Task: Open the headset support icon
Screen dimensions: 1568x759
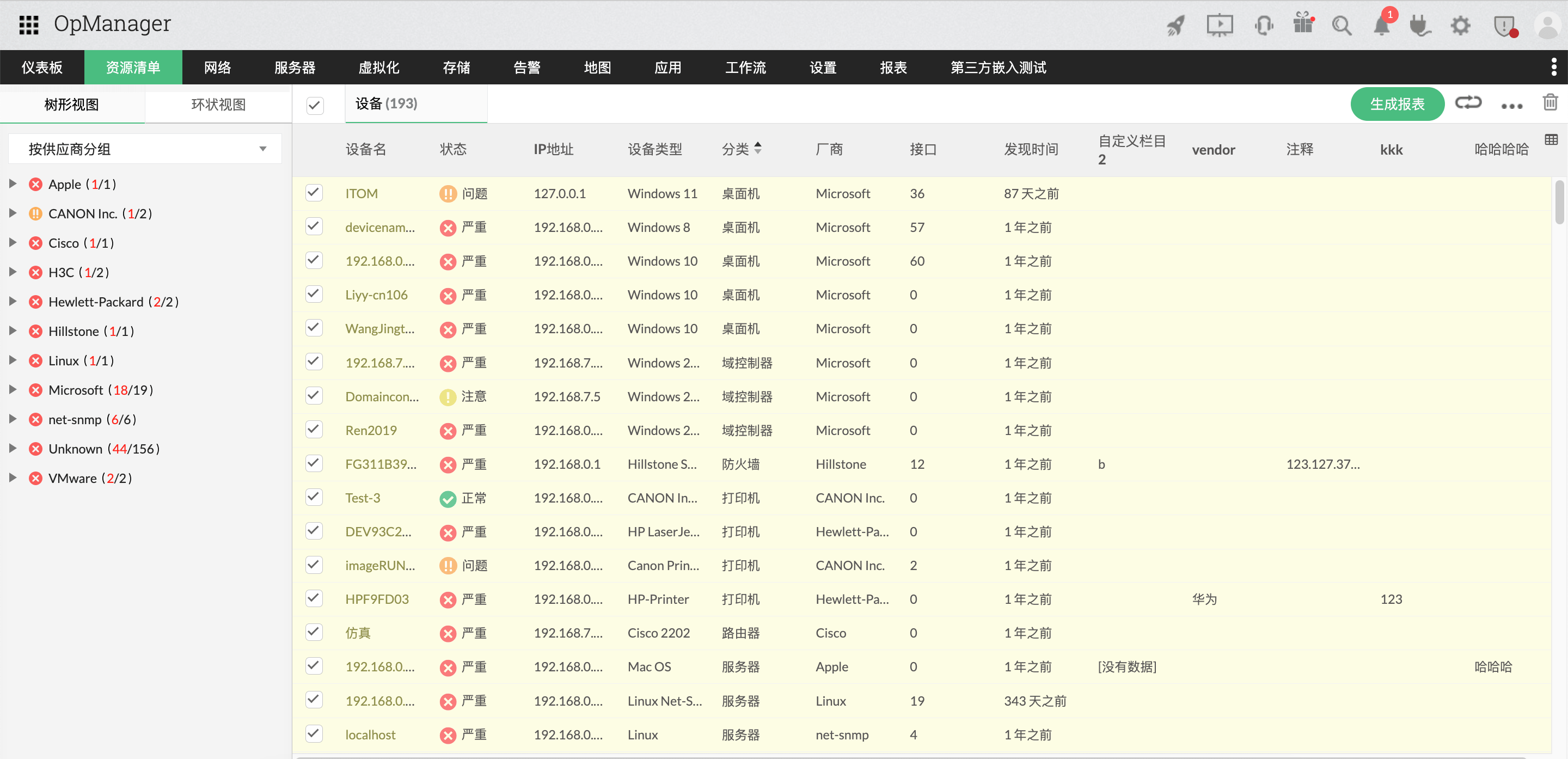Action: pos(1264,25)
